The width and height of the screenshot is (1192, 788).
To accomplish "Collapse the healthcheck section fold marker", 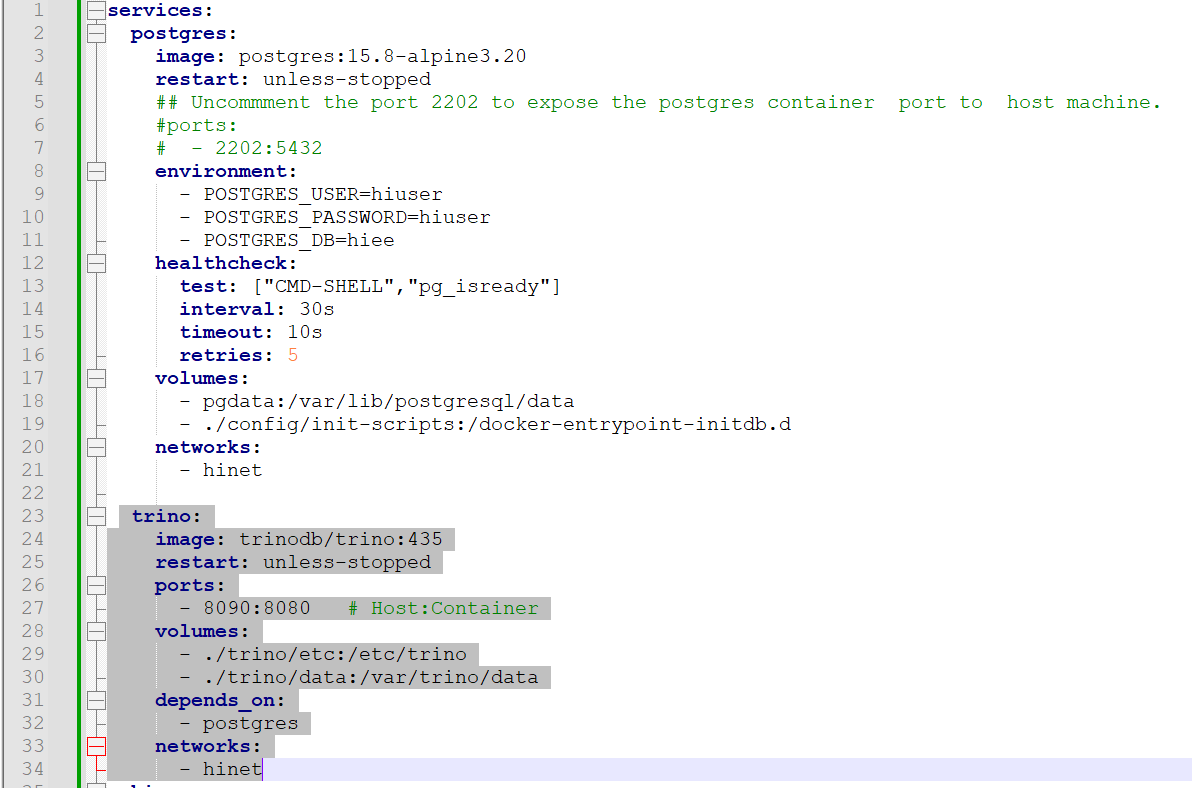I will click(96, 262).
